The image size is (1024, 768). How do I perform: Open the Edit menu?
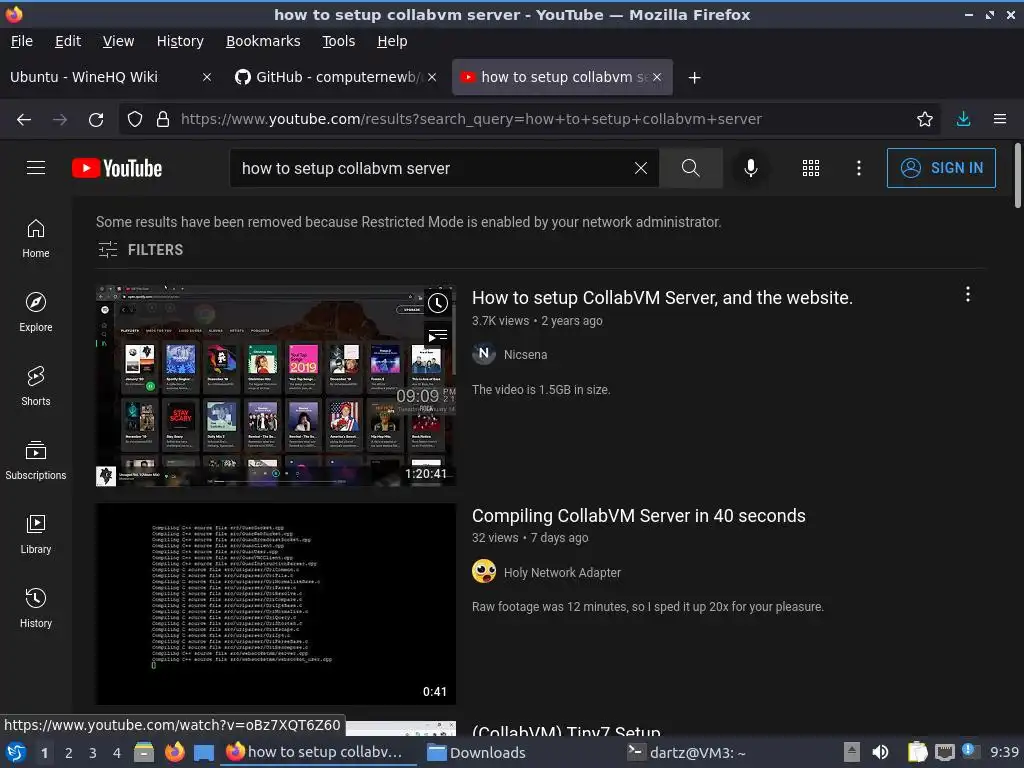68,41
